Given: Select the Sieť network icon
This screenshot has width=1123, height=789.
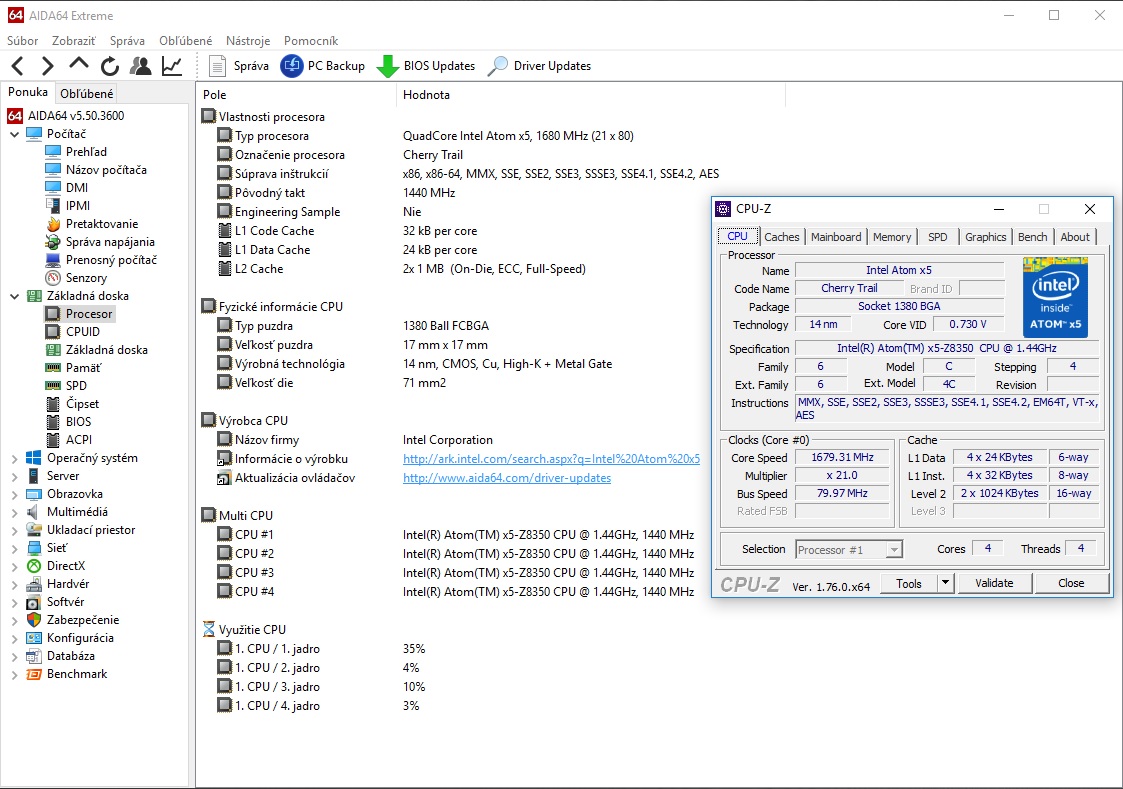Looking at the screenshot, I should point(34,548).
